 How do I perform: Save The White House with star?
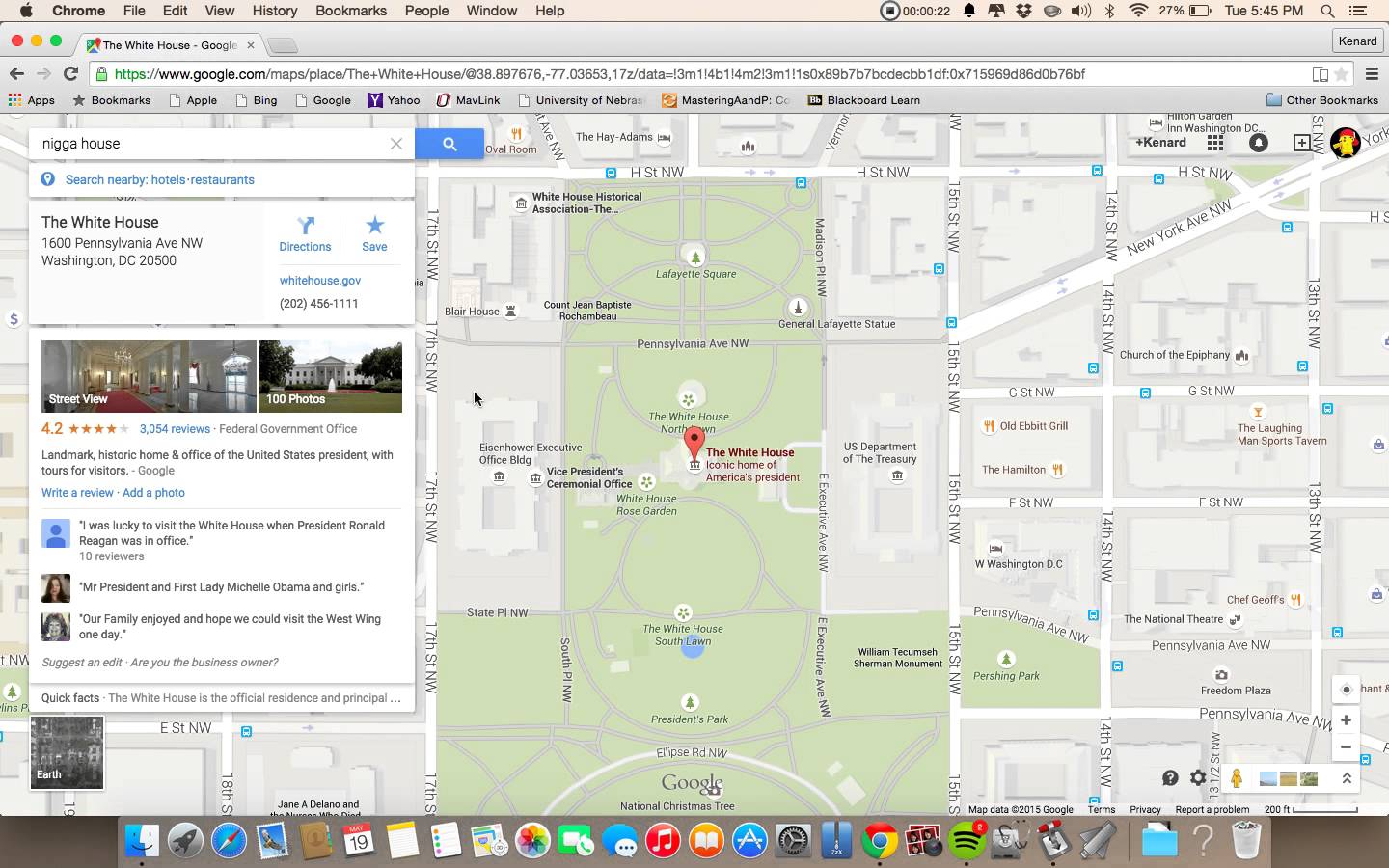tap(374, 234)
